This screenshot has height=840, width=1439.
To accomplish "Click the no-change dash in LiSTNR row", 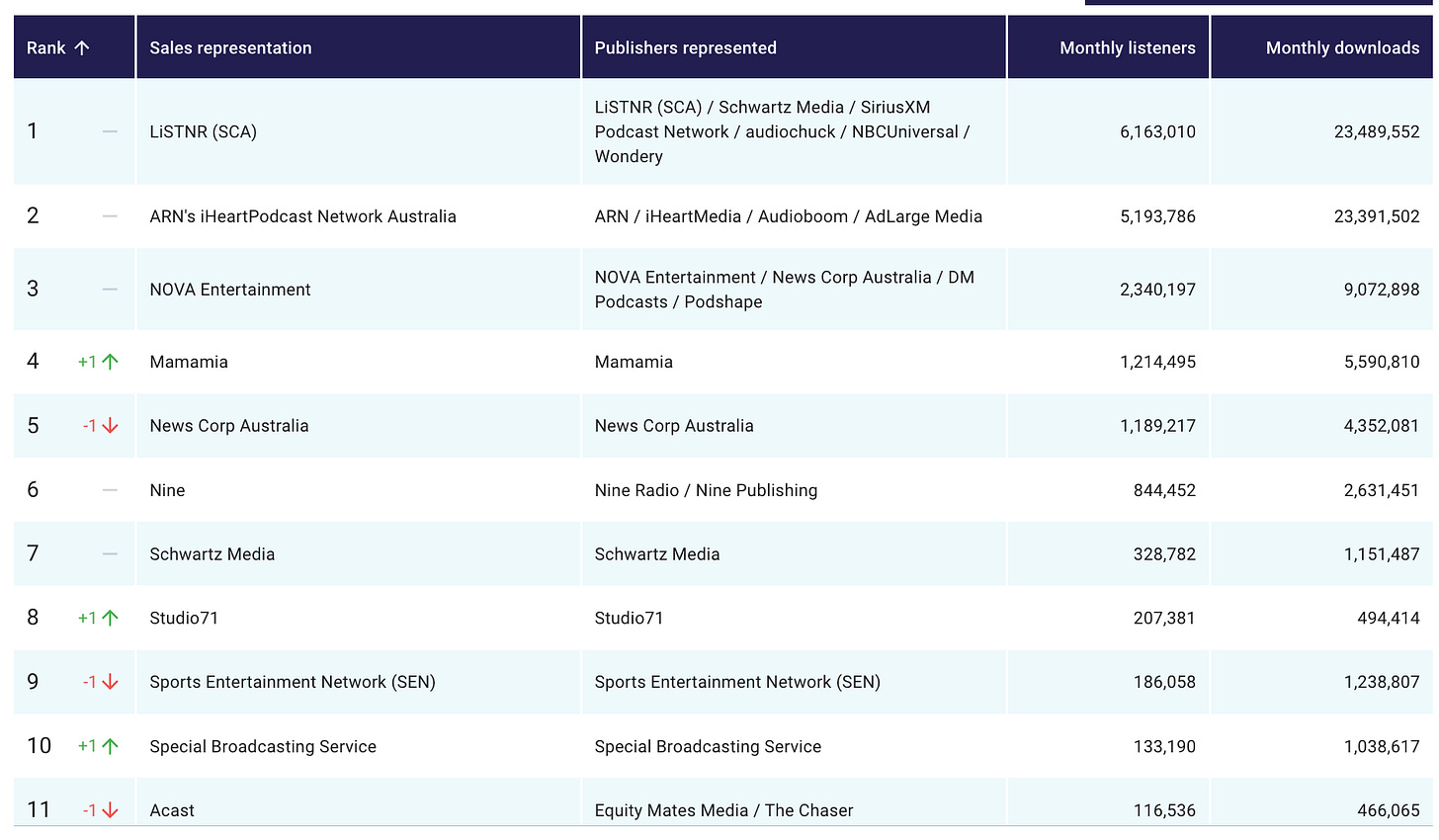I will [x=110, y=131].
